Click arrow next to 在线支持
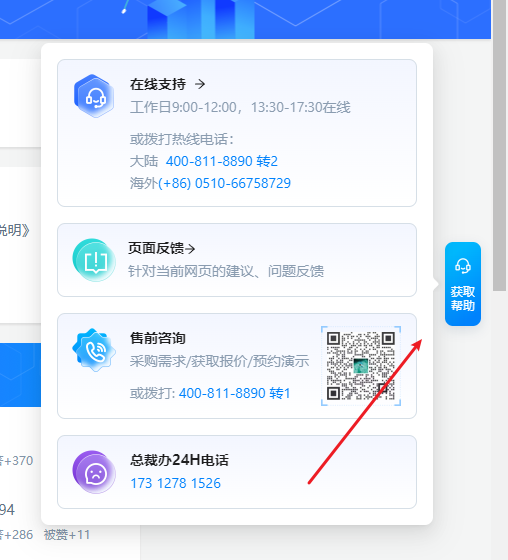The image size is (508, 560). click(200, 84)
